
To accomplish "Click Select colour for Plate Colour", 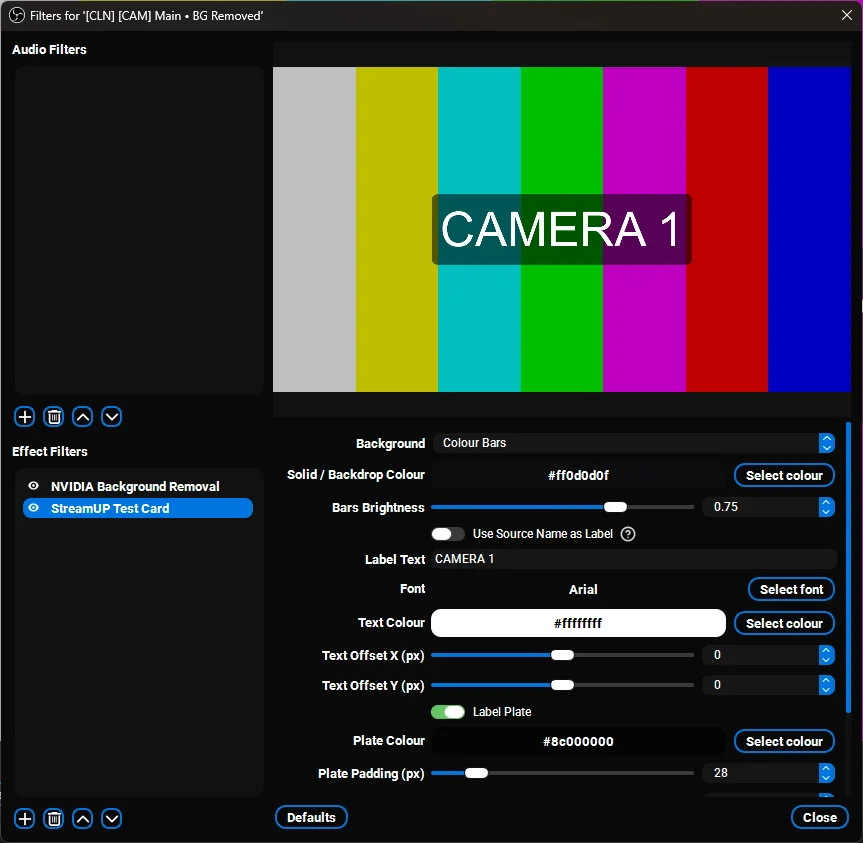I will (x=784, y=741).
